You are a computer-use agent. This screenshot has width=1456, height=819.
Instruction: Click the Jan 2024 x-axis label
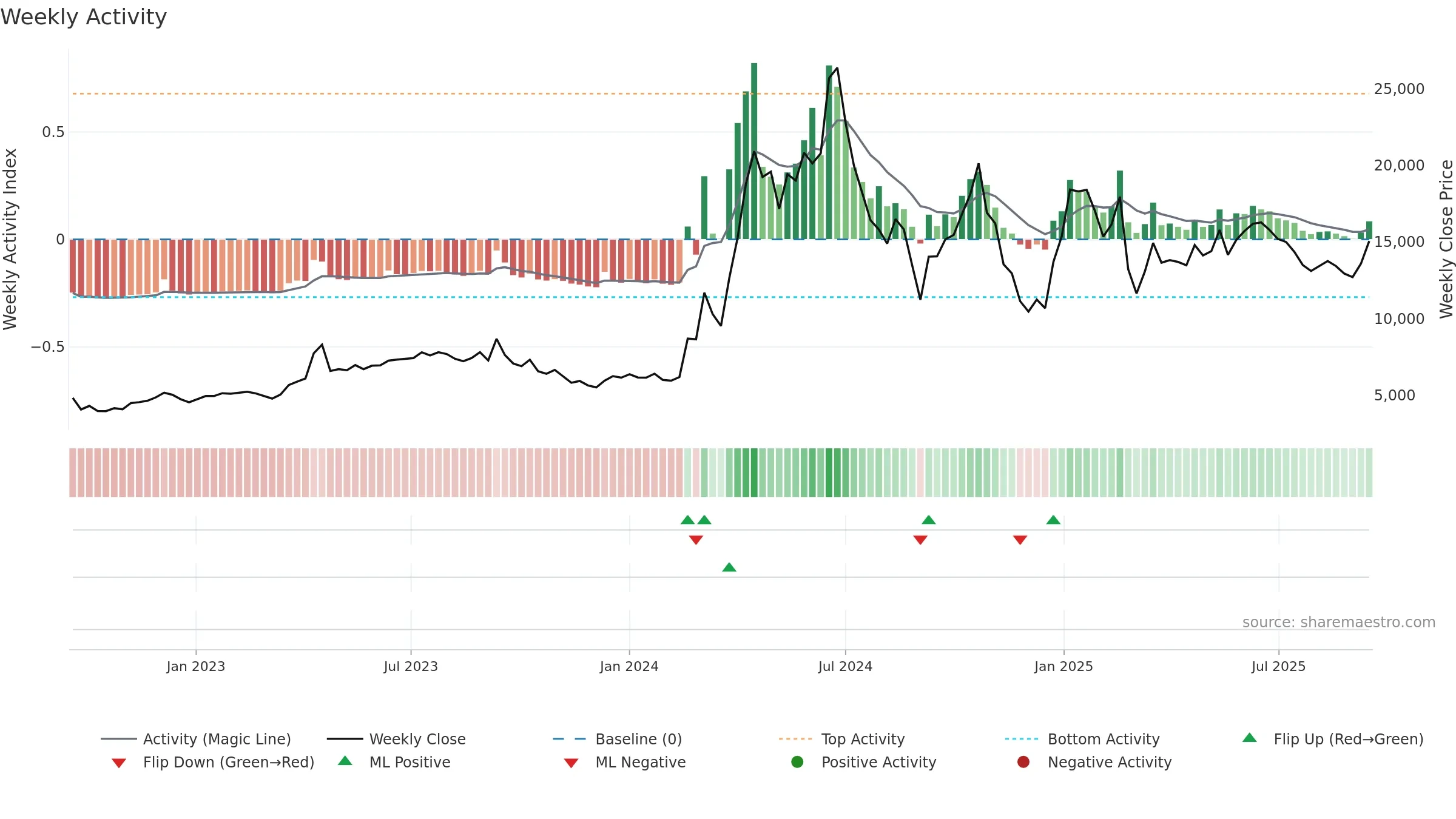coord(629,666)
